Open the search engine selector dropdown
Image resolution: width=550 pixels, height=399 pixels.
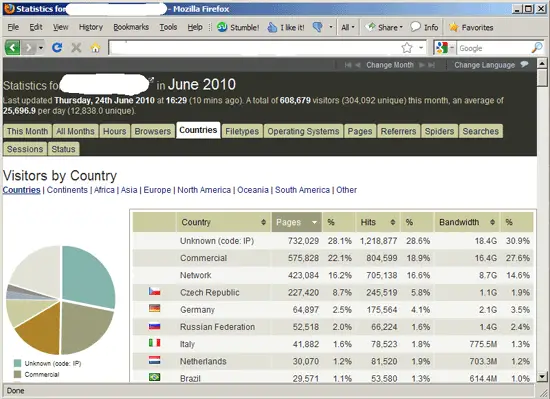[x=452, y=47]
